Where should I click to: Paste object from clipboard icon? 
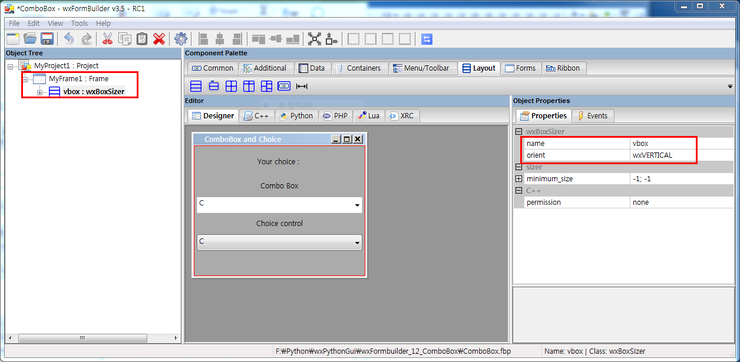tap(142, 39)
